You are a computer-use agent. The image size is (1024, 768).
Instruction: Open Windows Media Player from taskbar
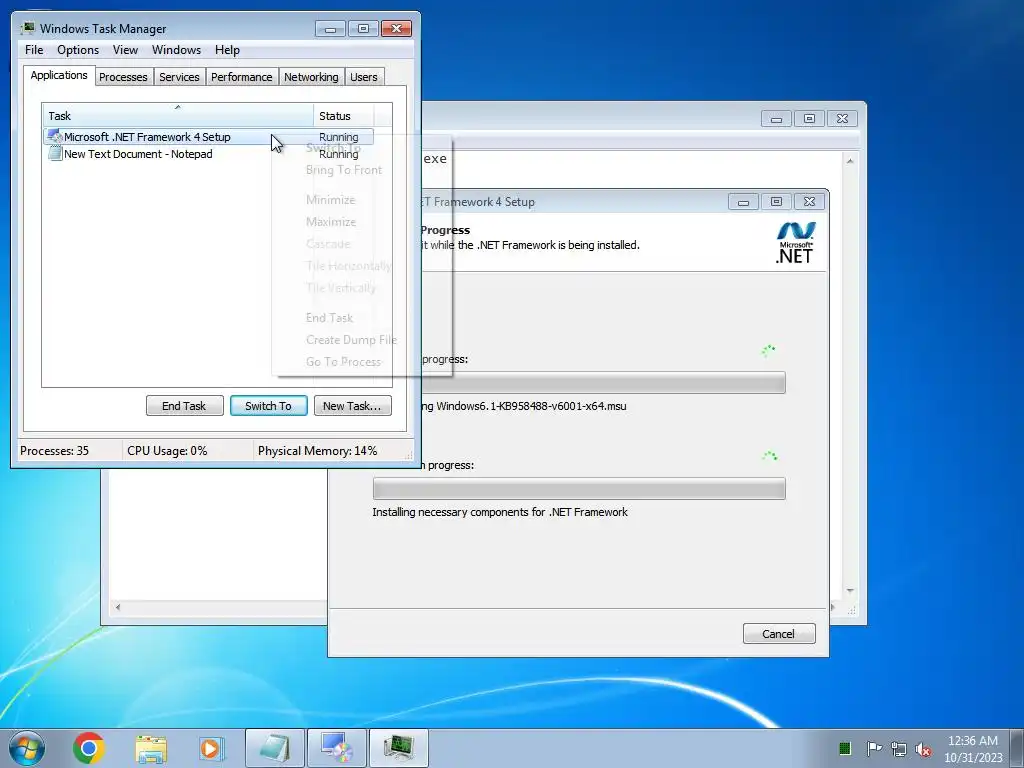pos(211,748)
